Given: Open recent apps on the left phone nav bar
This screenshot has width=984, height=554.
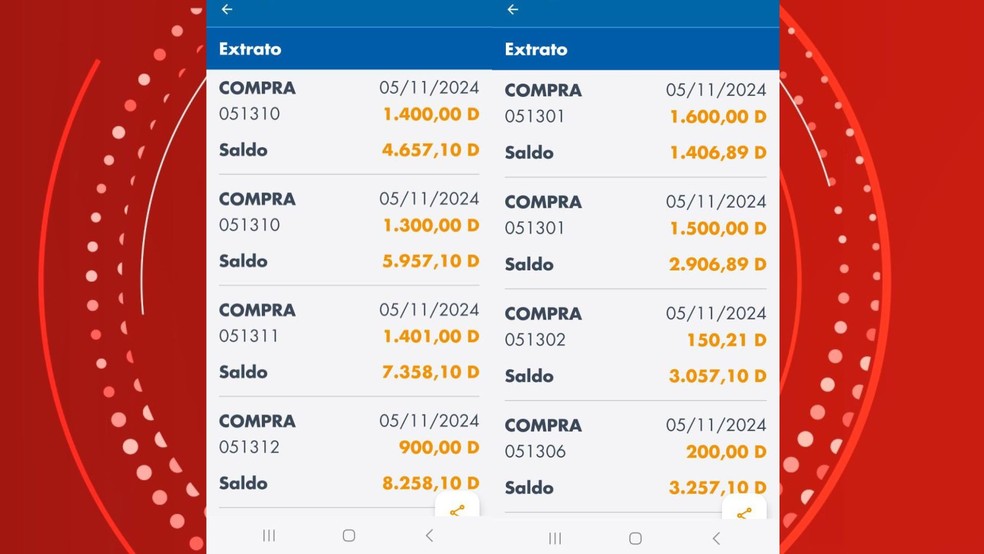Looking at the screenshot, I should coord(269,535).
